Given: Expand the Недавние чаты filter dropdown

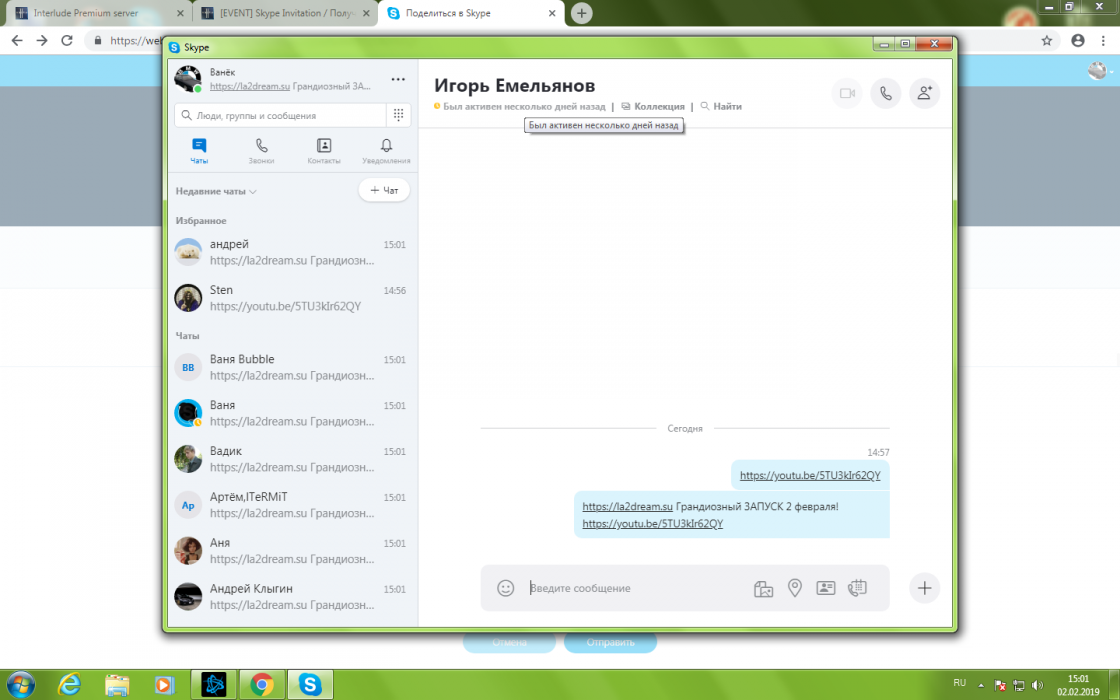Looking at the screenshot, I should point(216,191).
